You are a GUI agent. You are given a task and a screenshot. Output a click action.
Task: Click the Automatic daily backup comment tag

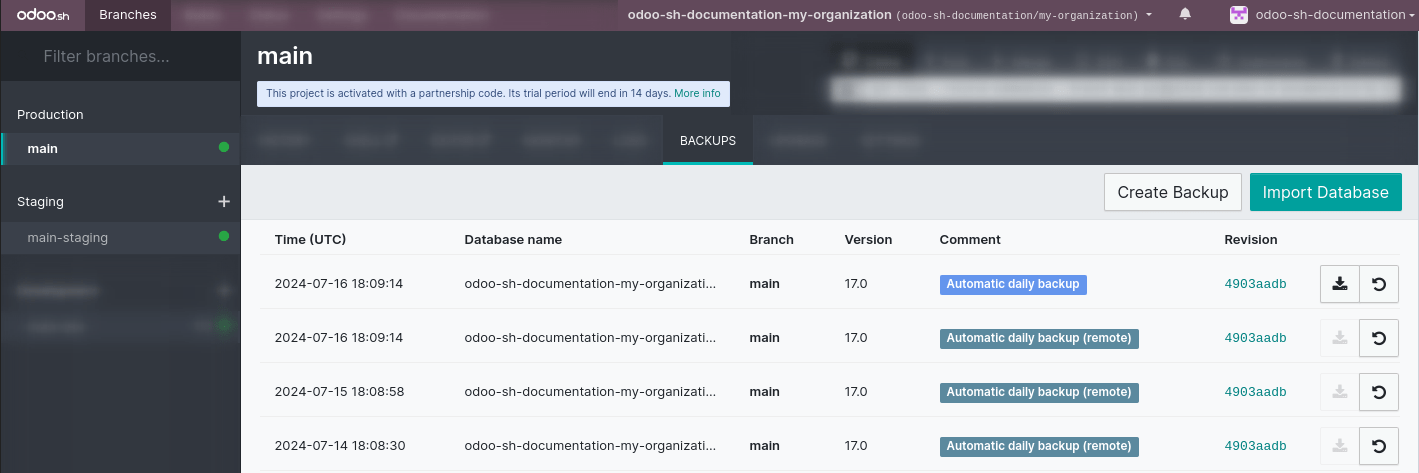pyautogui.click(x=1012, y=284)
